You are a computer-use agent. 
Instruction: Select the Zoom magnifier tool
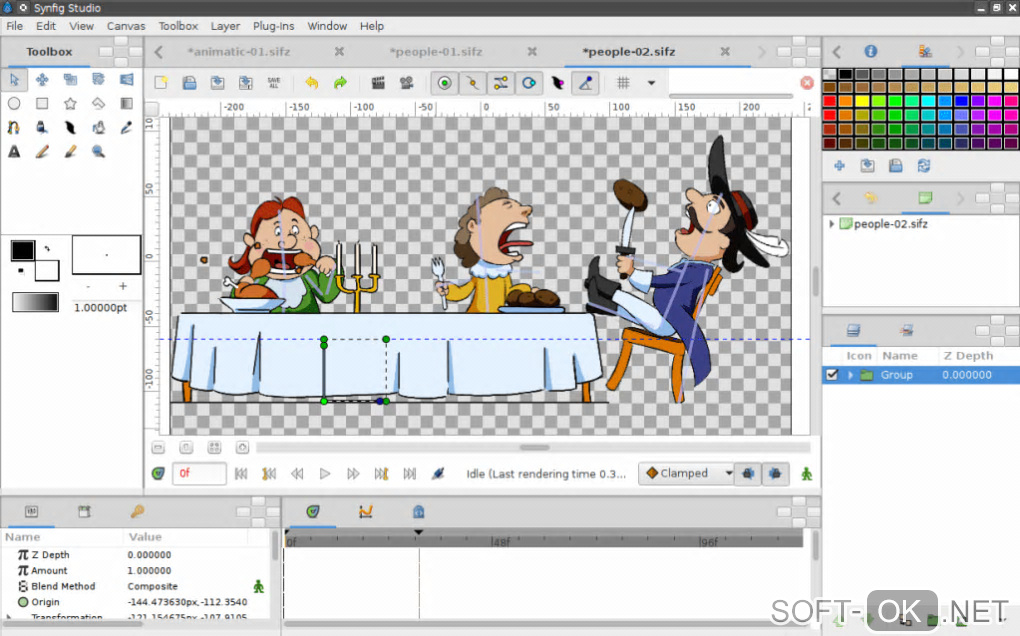pos(98,152)
